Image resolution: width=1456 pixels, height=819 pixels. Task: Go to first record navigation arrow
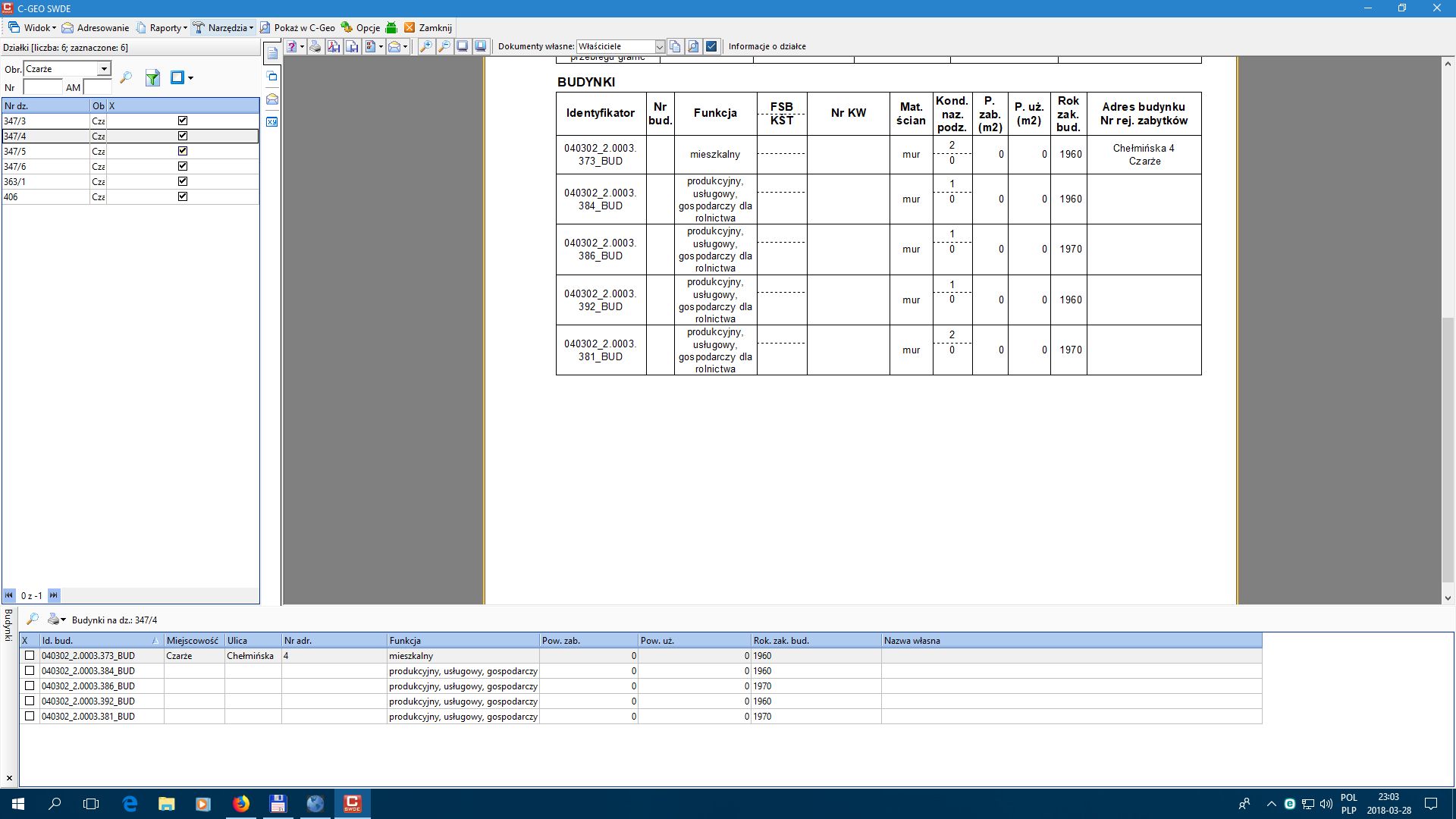coord(9,595)
